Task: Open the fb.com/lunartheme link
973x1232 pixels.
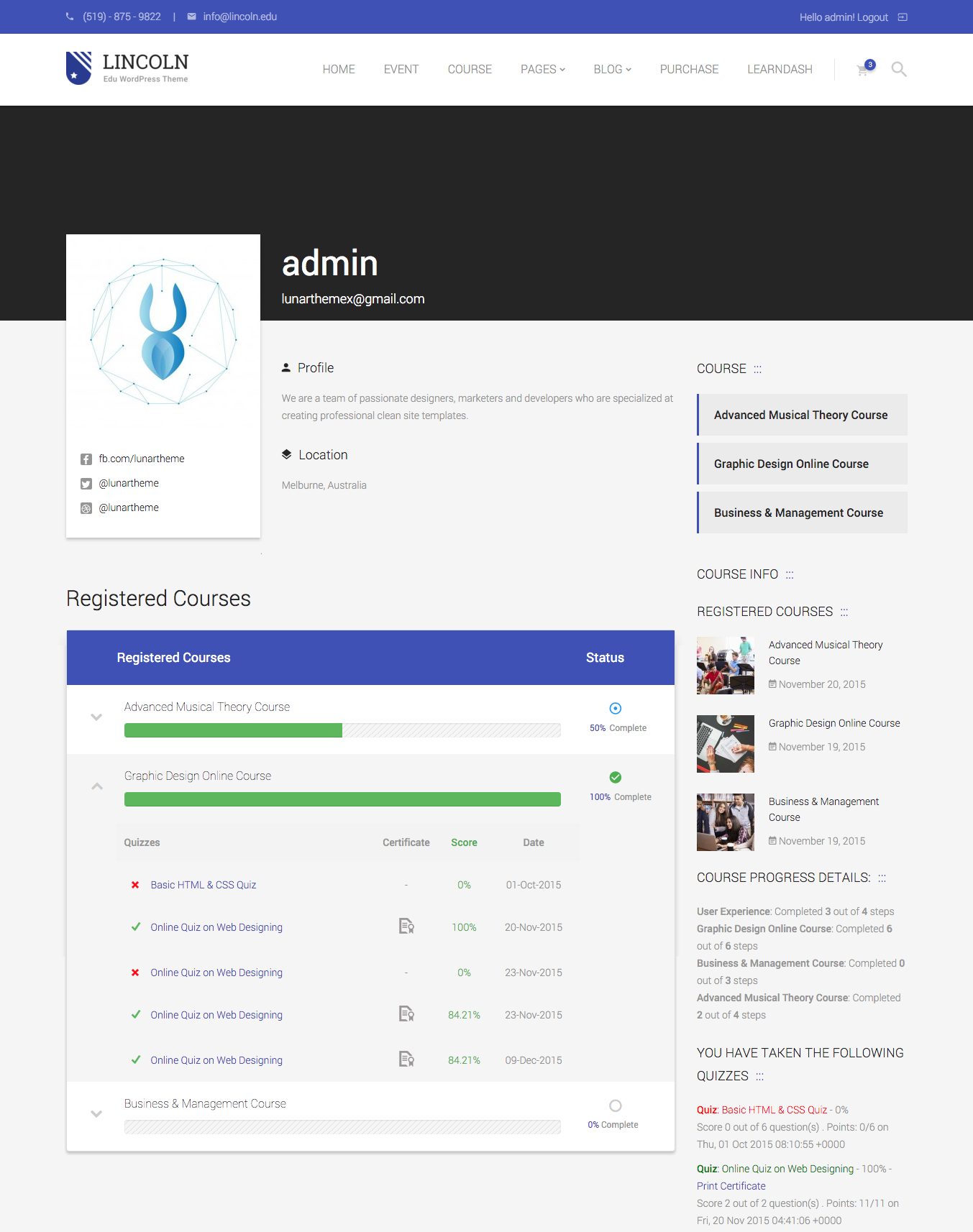Action: click(142, 459)
